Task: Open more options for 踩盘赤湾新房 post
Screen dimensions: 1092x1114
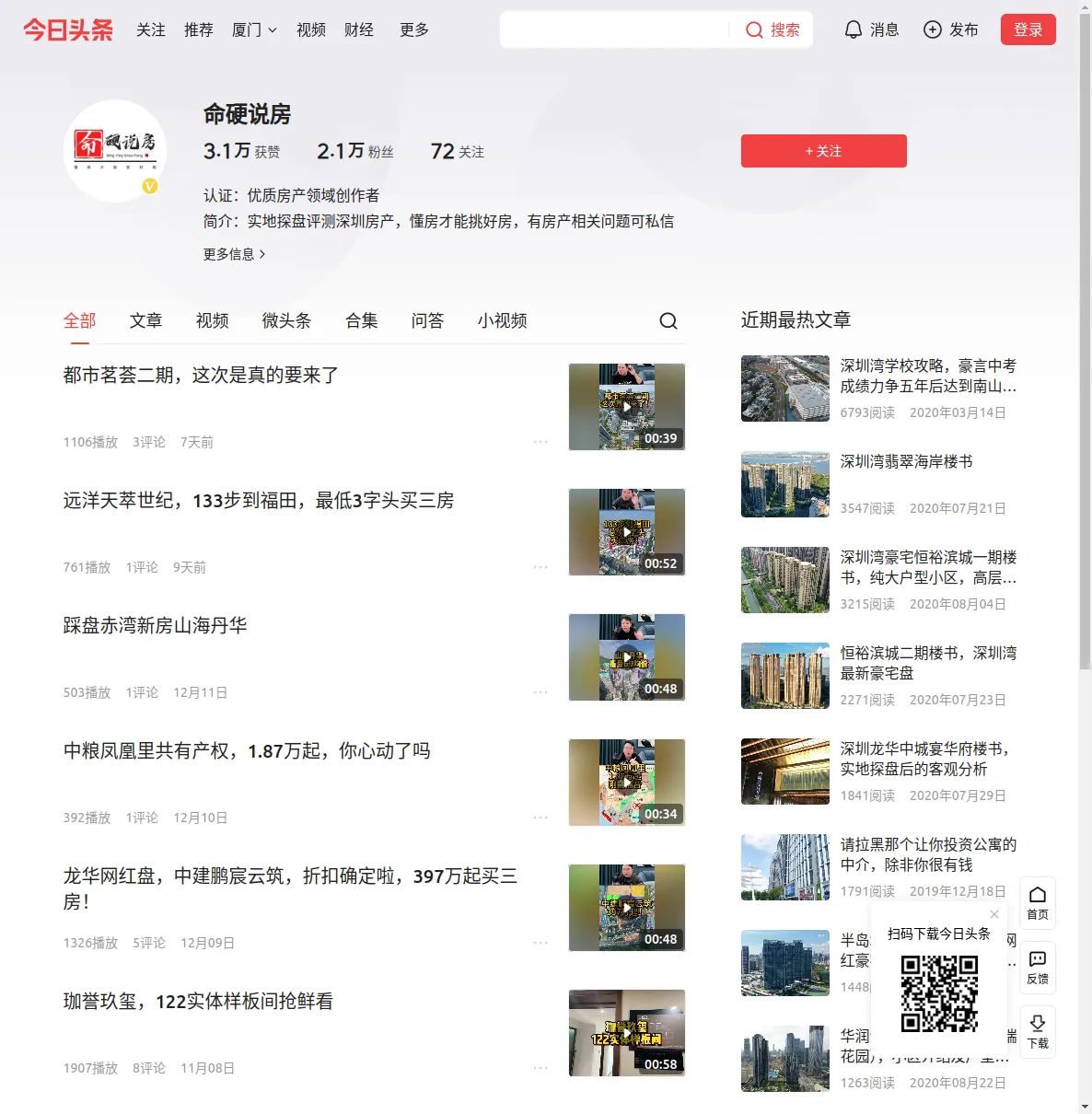Action: pos(540,692)
